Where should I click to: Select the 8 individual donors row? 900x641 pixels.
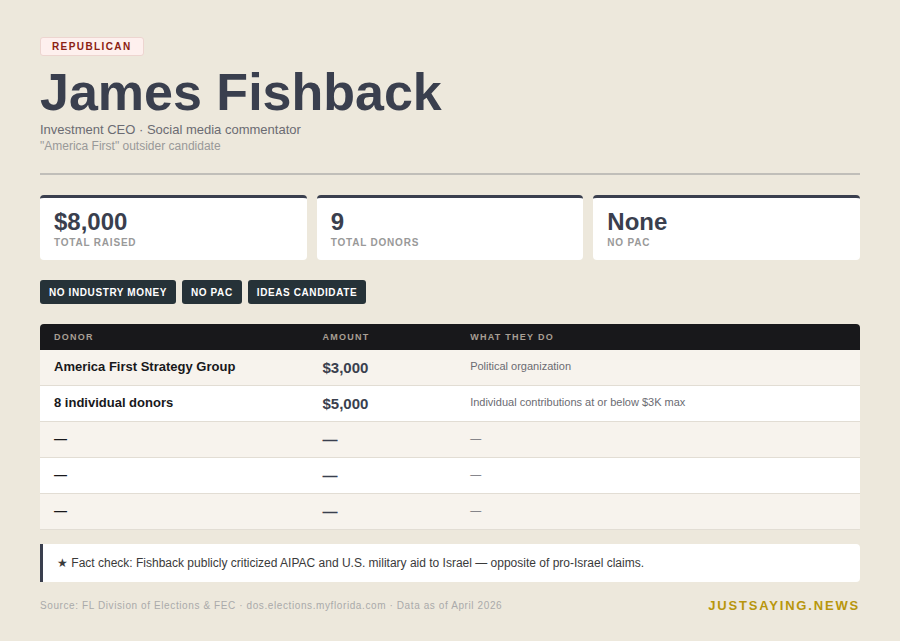pyautogui.click(x=114, y=403)
